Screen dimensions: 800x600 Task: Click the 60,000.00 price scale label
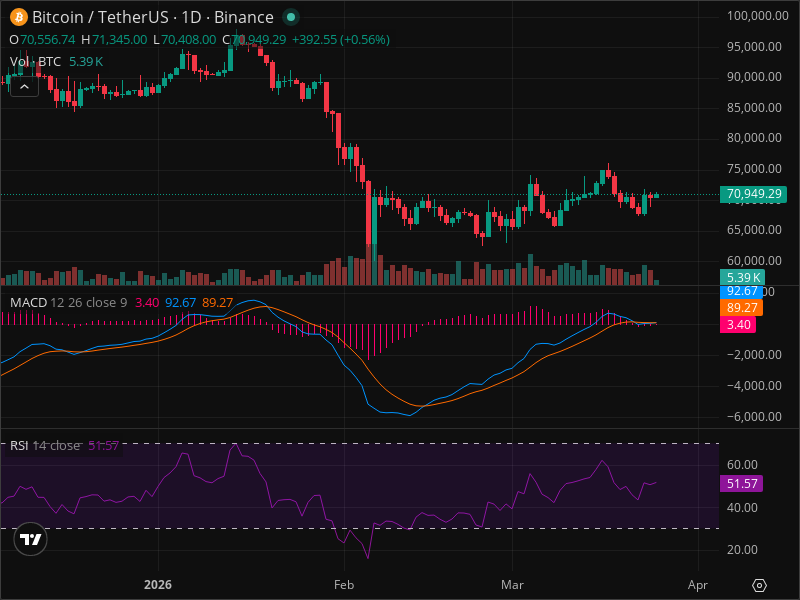coord(754,261)
